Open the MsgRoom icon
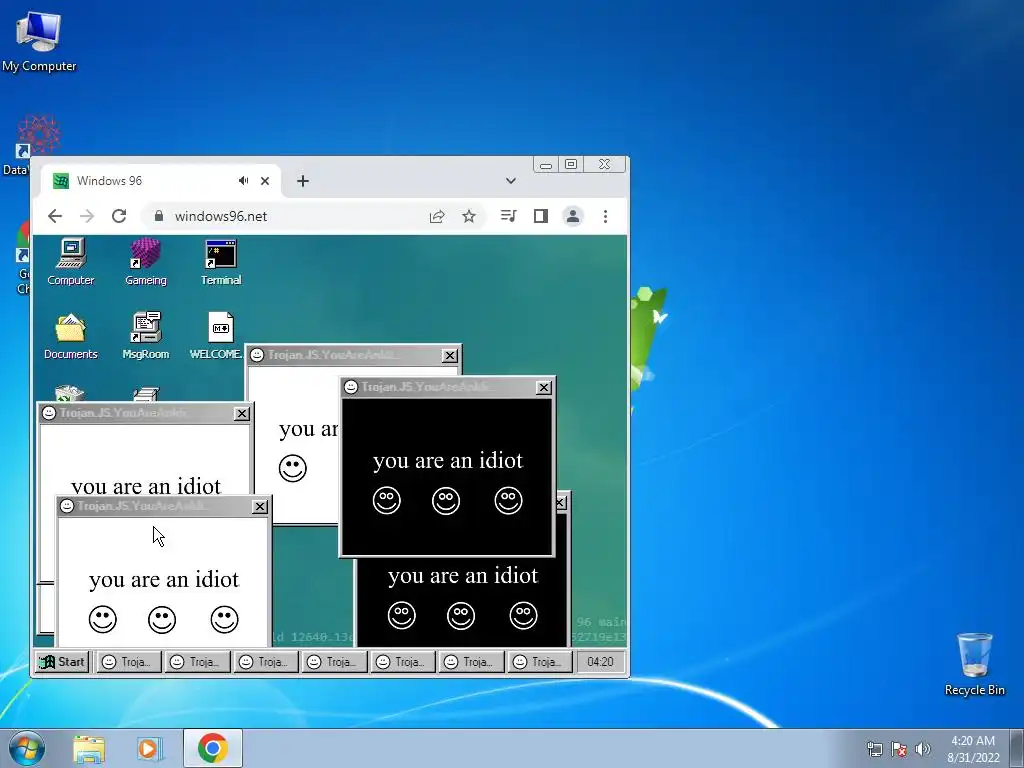 tap(146, 336)
